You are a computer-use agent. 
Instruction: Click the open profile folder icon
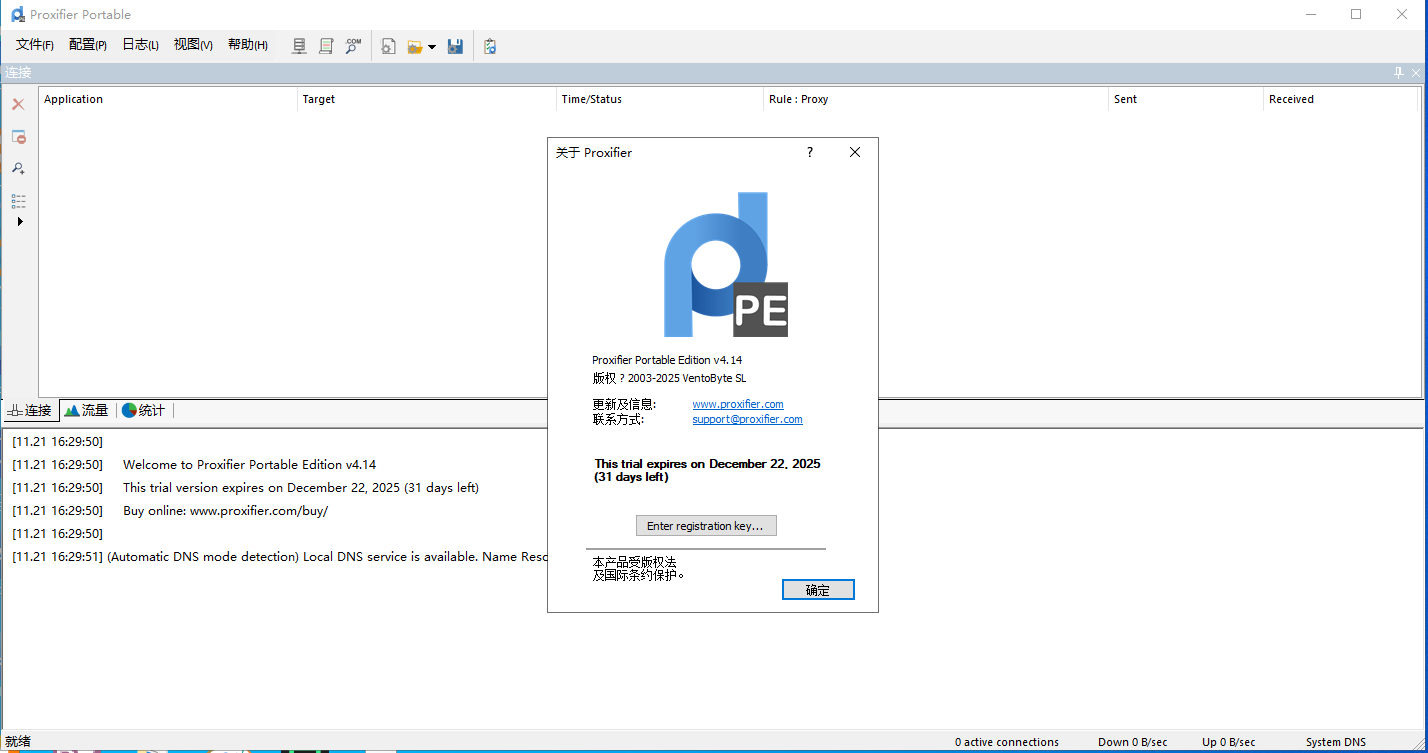click(415, 46)
